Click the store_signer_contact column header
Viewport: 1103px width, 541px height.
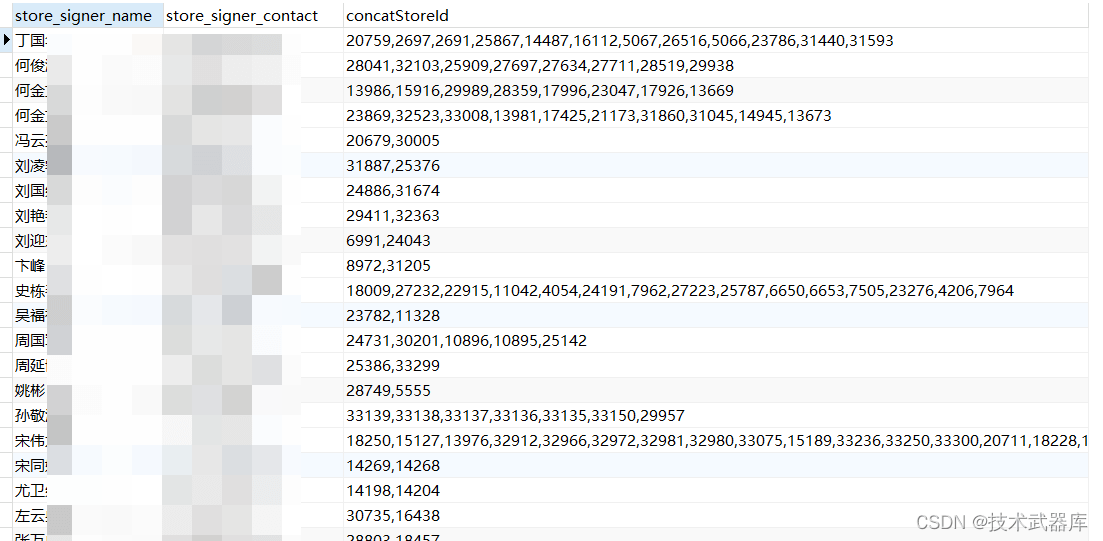(x=253, y=15)
